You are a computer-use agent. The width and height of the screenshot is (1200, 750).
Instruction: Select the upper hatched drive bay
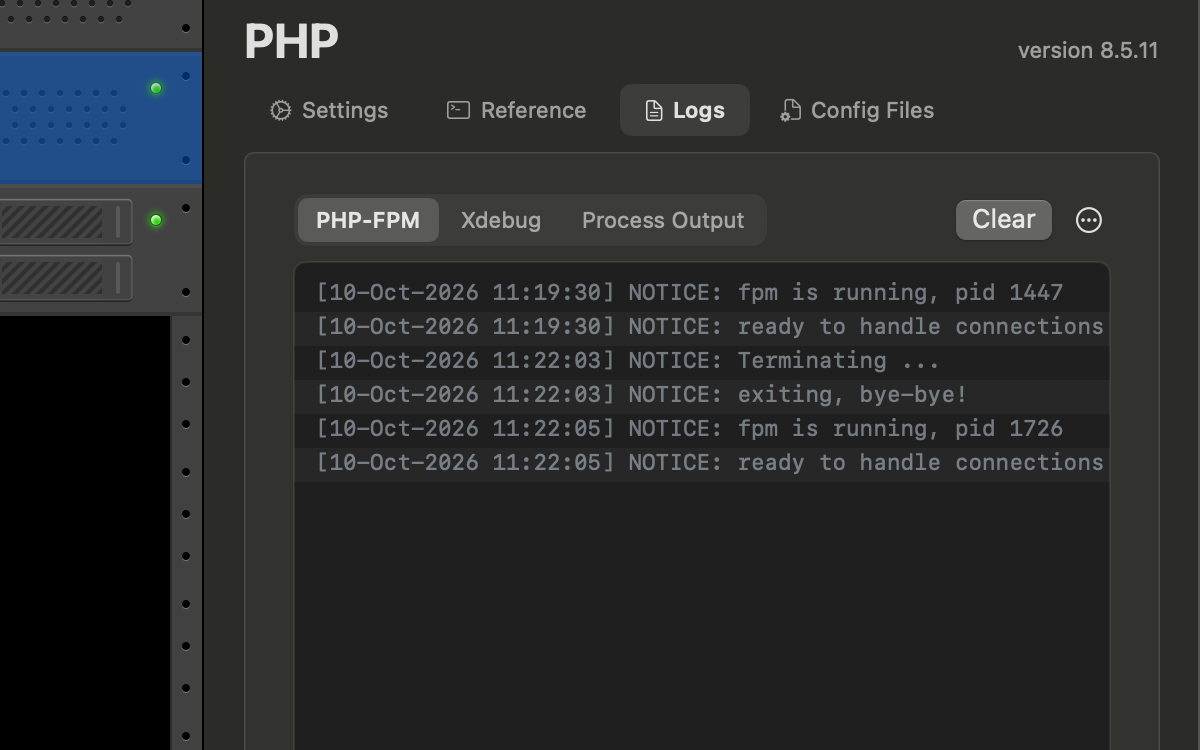click(x=65, y=222)
